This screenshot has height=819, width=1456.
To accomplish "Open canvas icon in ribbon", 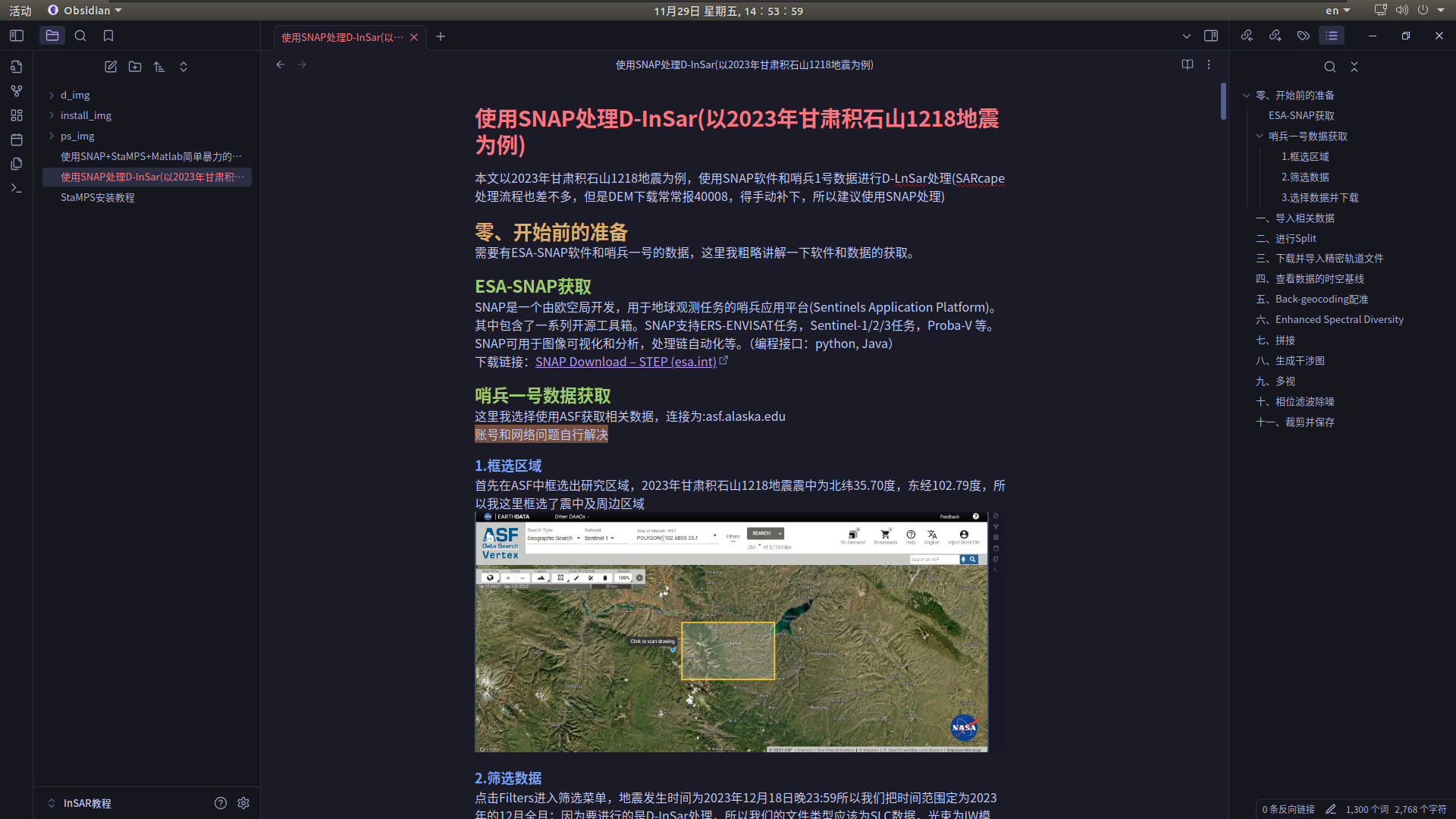I will click(17, 115).
